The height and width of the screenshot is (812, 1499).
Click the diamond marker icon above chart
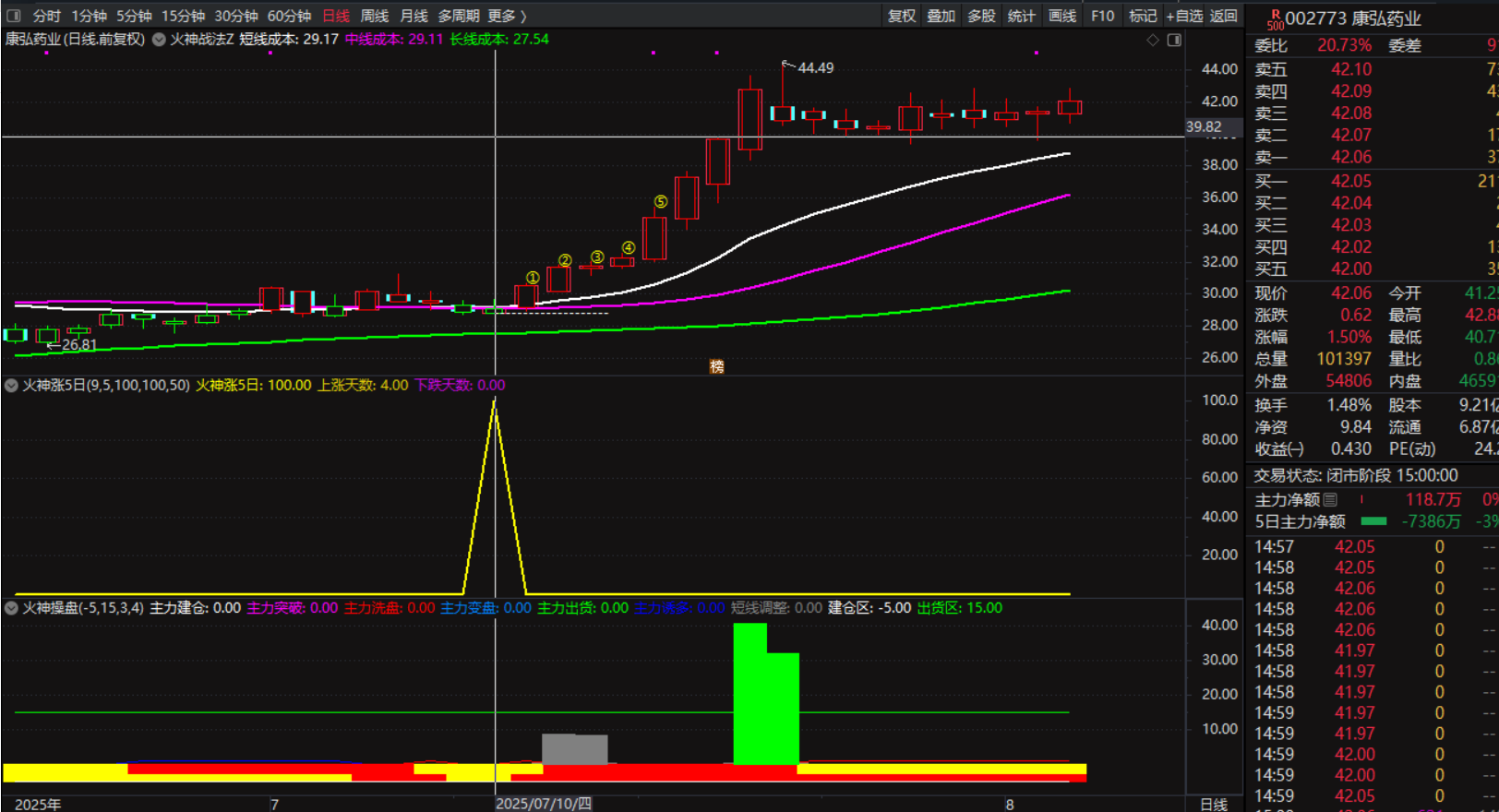click(1152, 40)
